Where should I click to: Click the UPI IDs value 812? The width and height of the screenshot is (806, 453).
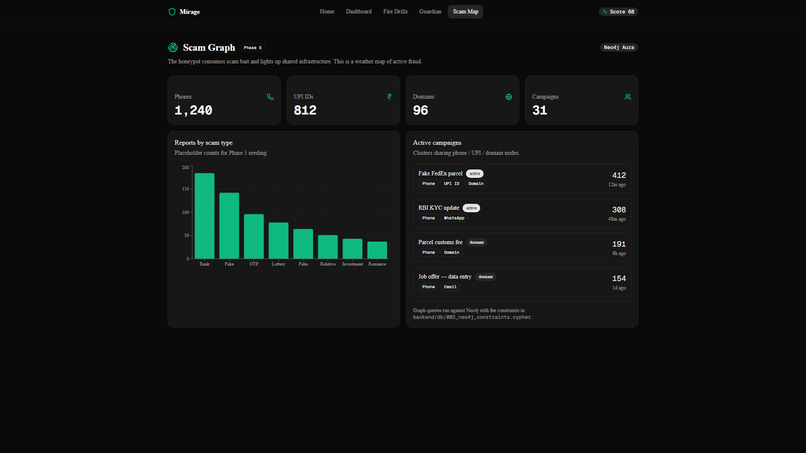[x=305, y=111]
